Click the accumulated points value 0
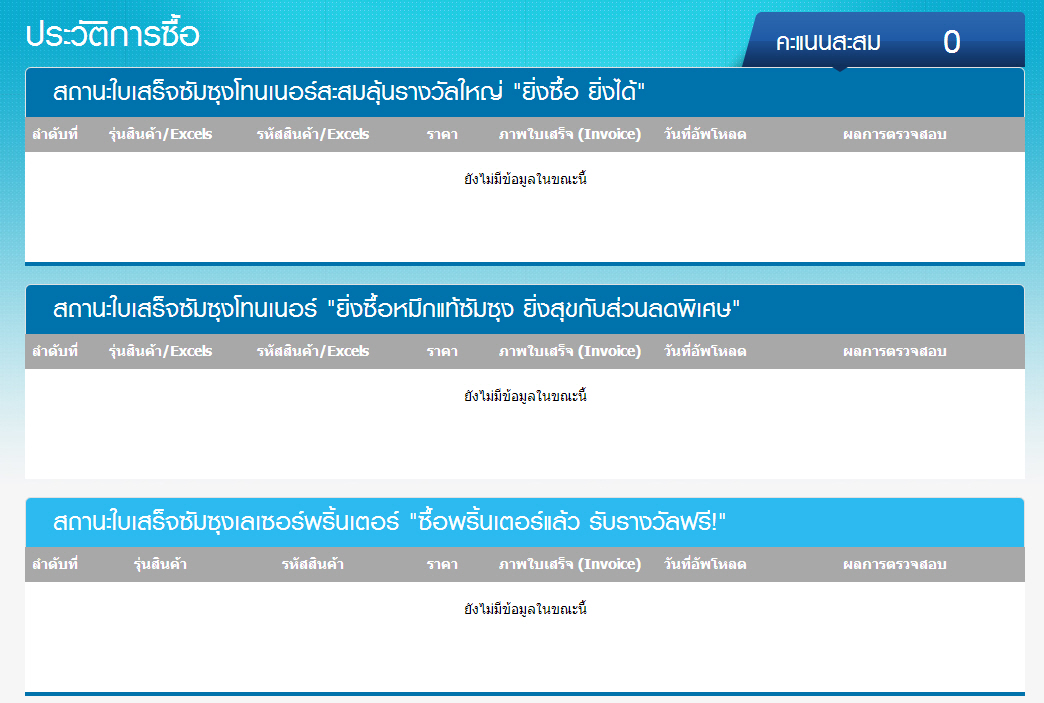 pyautogui.click(x=951, y=42)
